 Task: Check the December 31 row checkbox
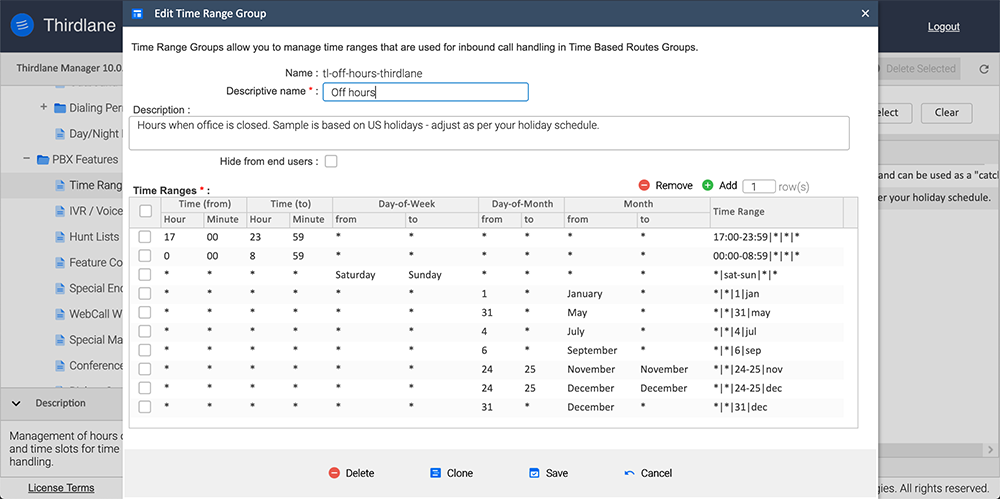tap(145, 406)
